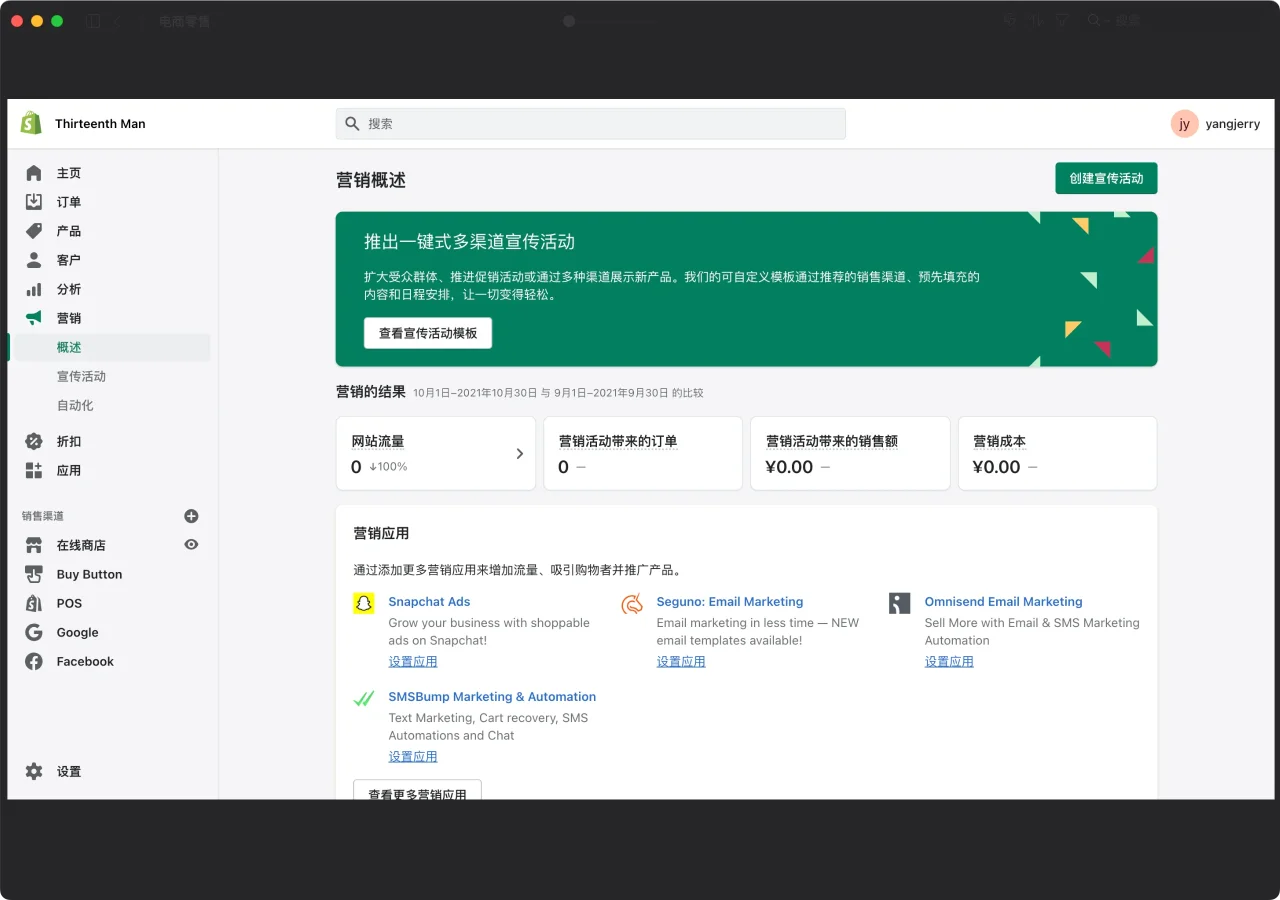
Task: Click the 营销的结果 date comparison text
Action: pos(558,393)
